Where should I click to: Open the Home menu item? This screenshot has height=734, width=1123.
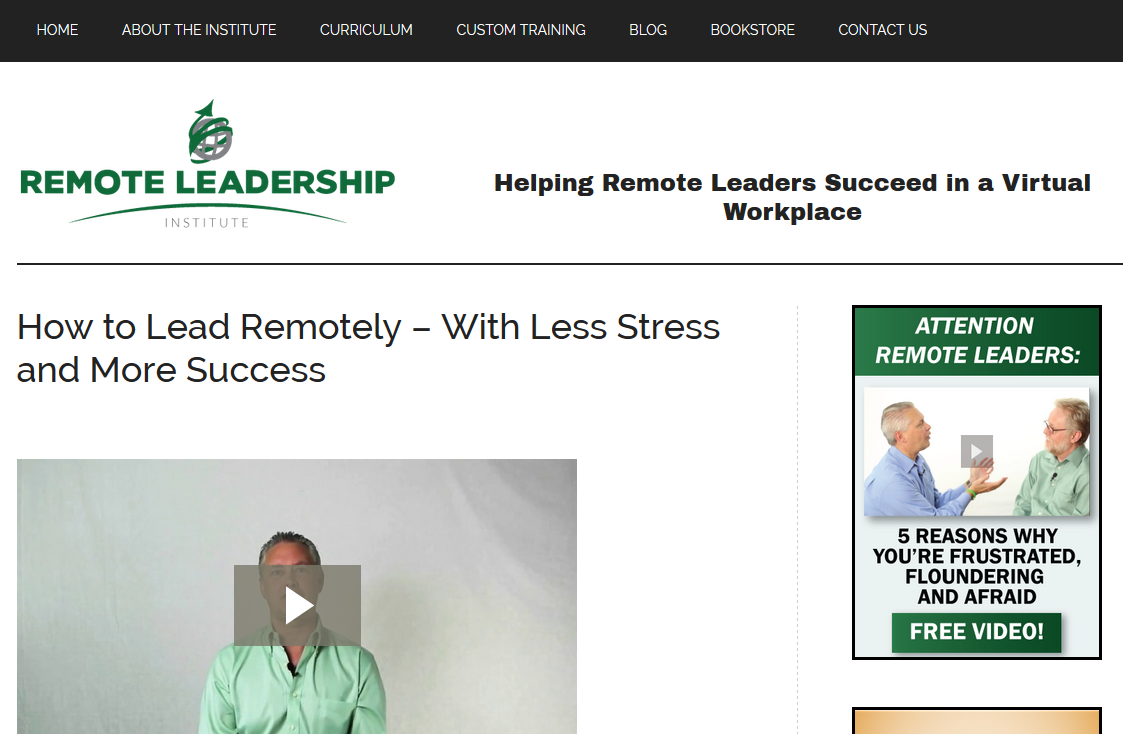pyautogui.click(x=57, y=30)
